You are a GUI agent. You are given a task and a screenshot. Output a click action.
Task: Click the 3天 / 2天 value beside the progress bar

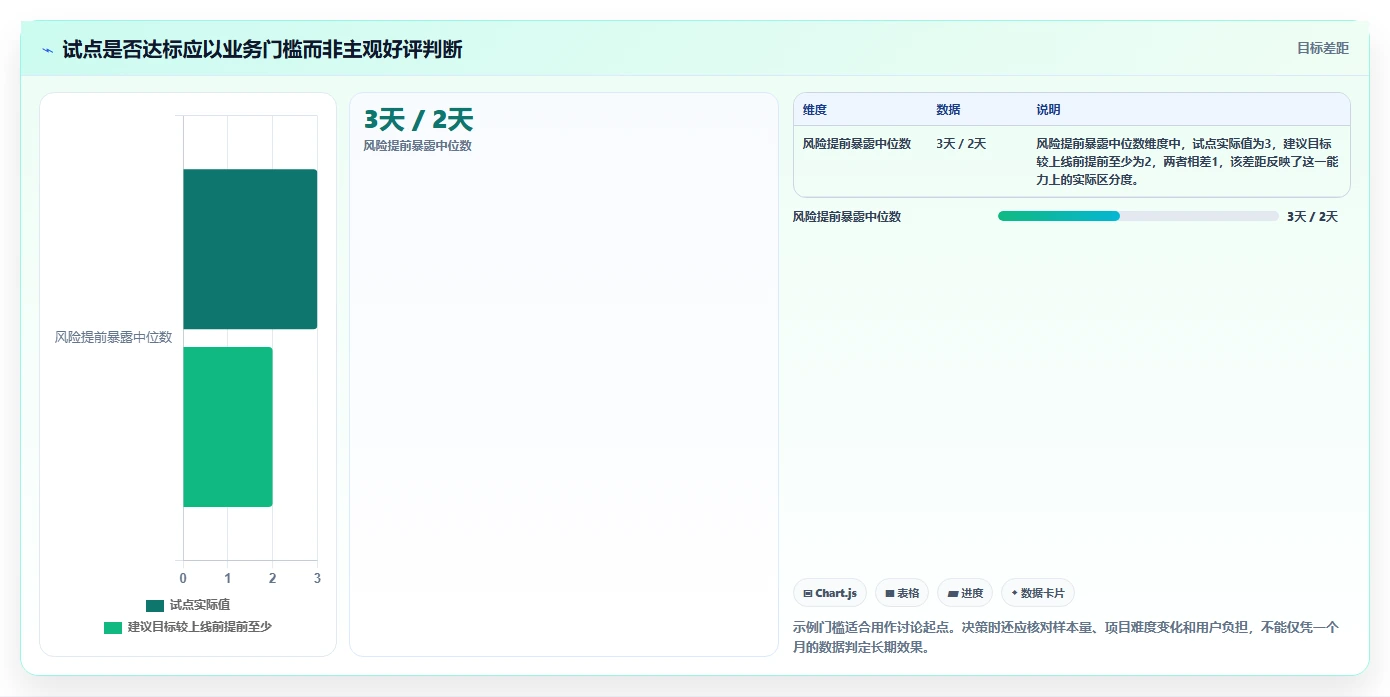[1312, 216]
